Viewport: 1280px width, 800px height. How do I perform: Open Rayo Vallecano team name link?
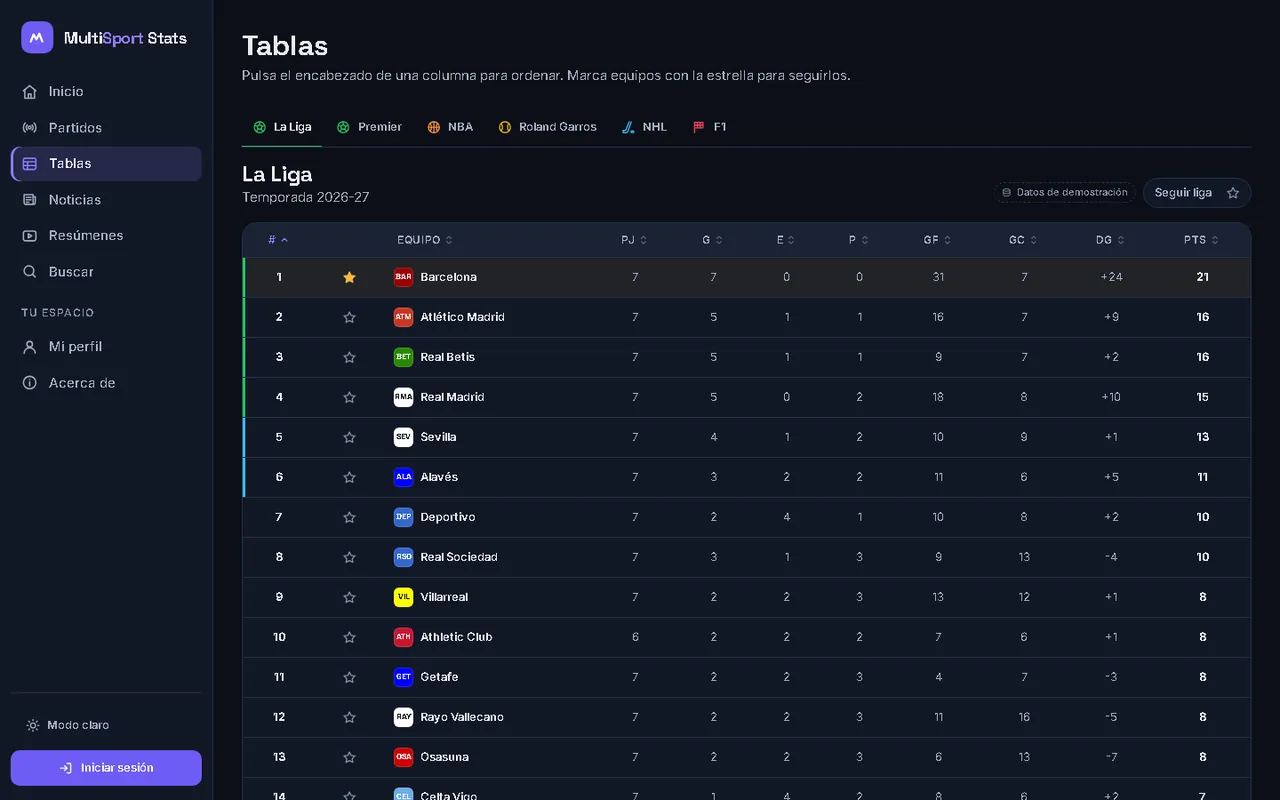tap(462, 717)
